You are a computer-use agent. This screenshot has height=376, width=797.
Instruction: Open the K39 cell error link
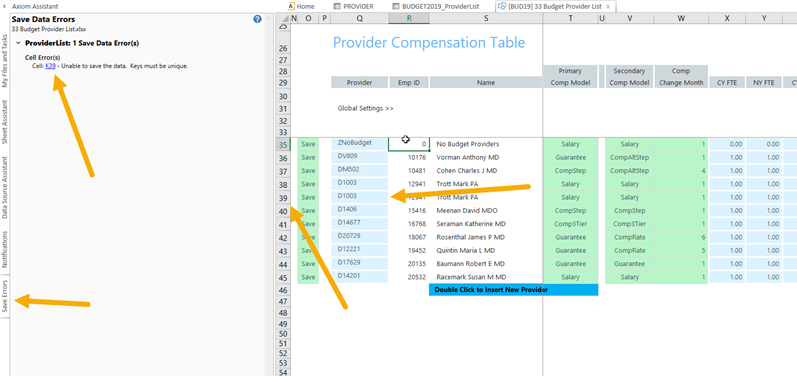(50, 66)
